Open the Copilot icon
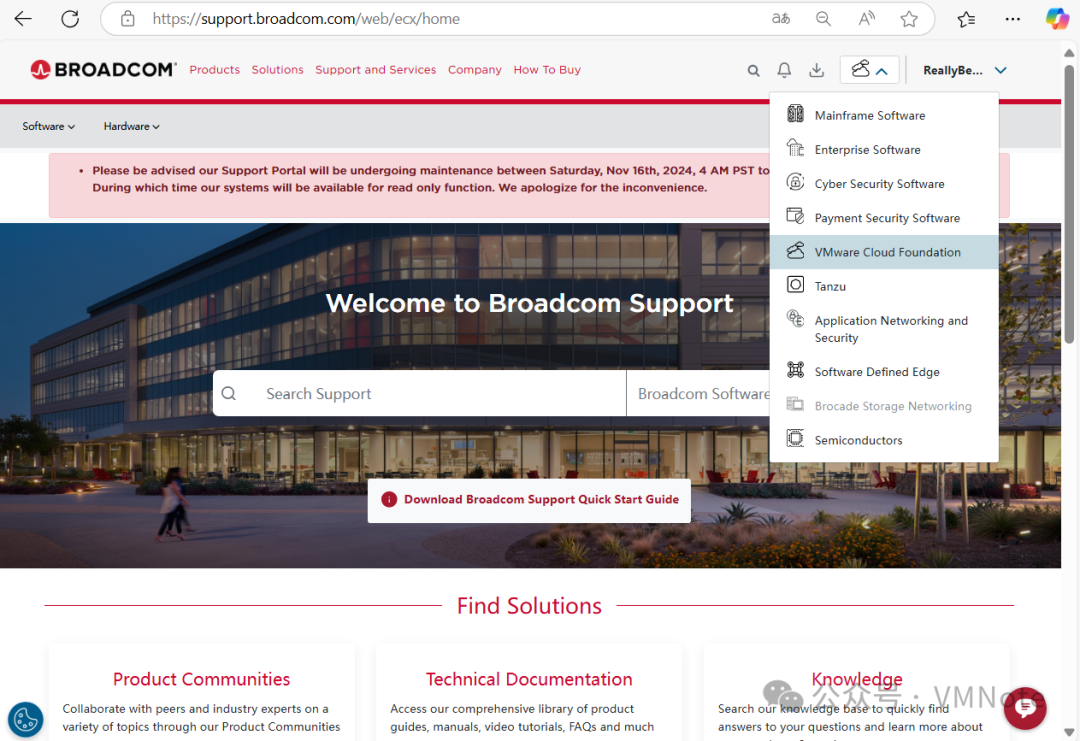Viewport: 1080px width, 741px height. click(x=1057, y=19)
